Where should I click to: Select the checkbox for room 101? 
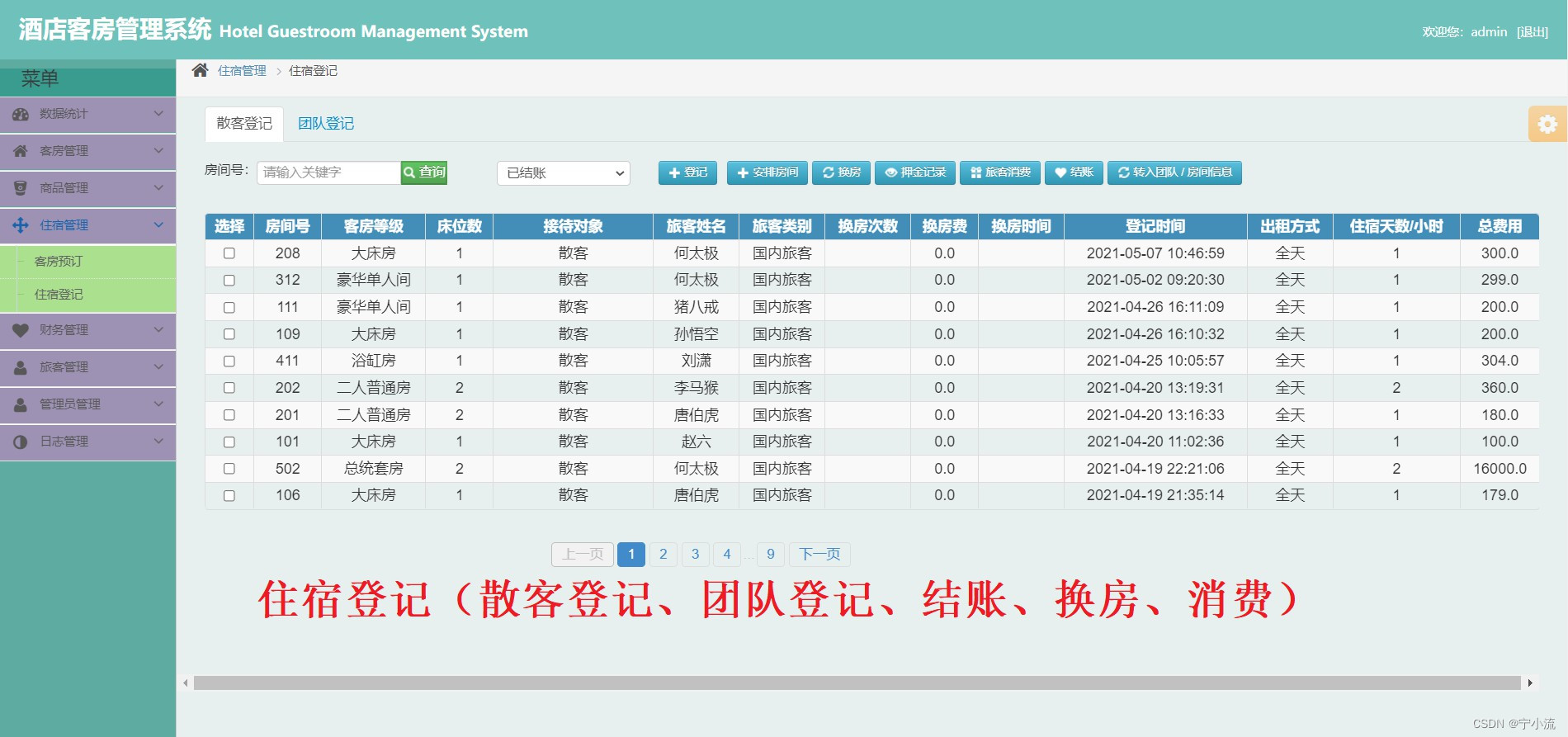[229, 442]
